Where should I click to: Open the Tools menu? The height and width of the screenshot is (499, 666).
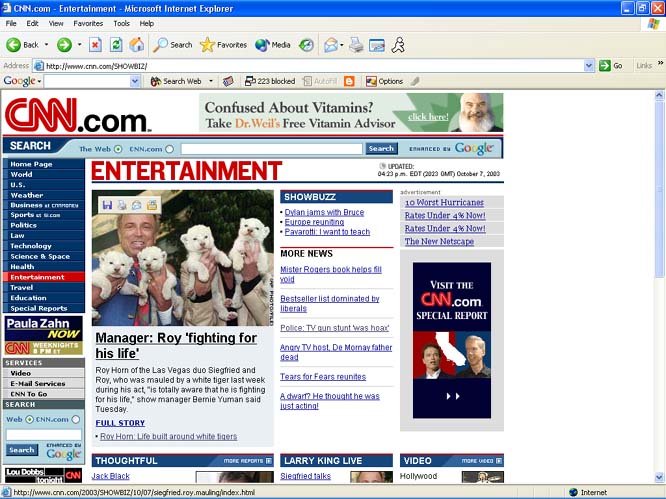click(121, 23)
